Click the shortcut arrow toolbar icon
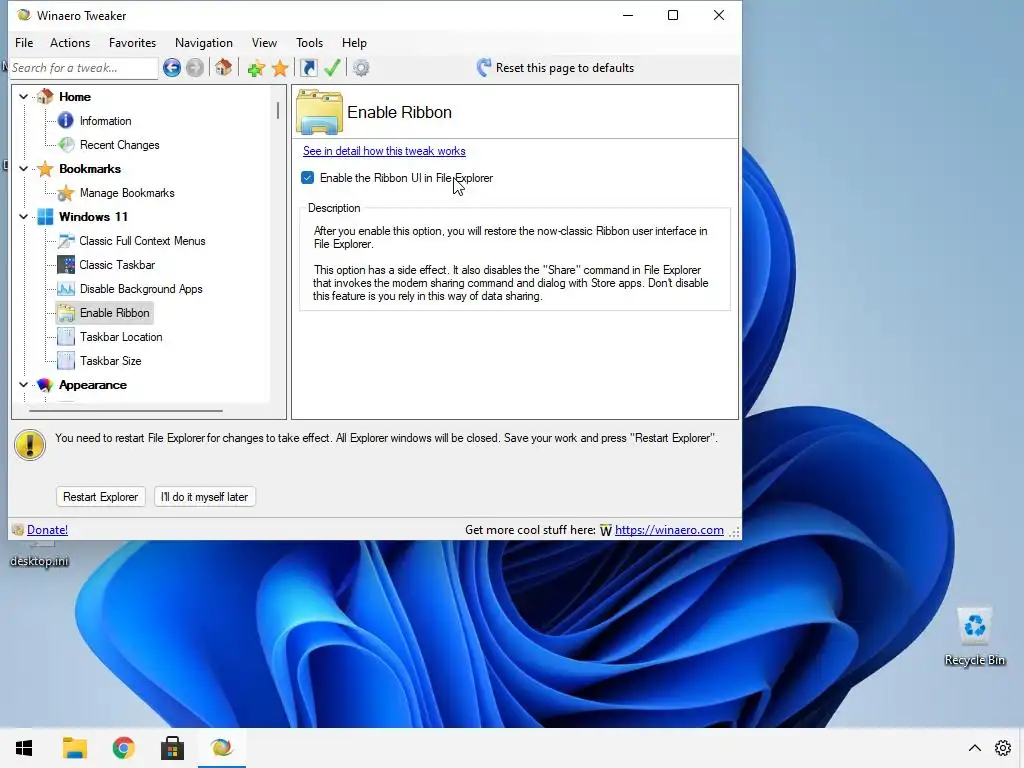 [x=309, y=67]
